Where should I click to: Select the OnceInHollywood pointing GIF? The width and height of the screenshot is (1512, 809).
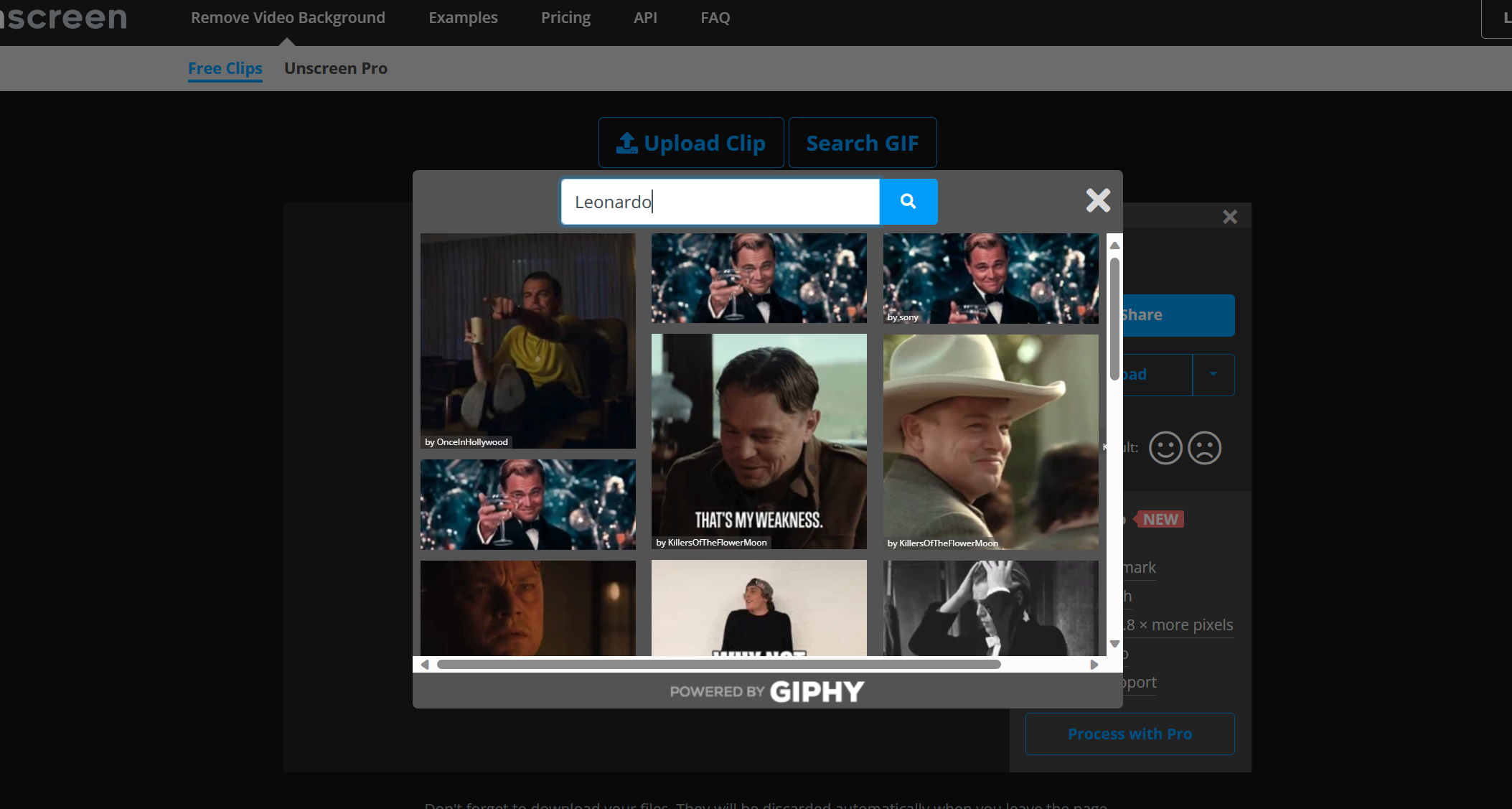click(x=527, y=340)
